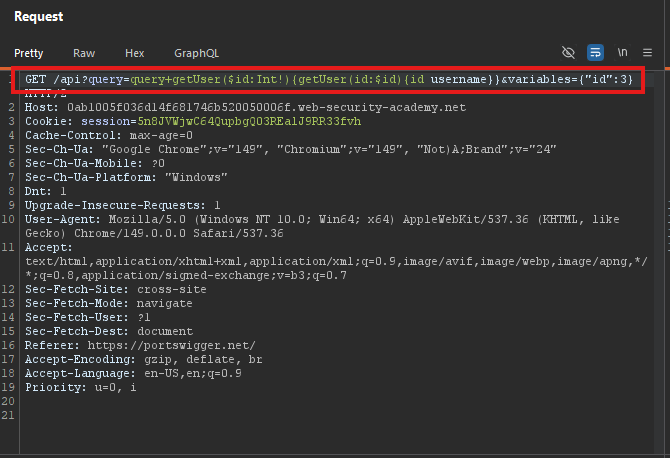Click the Accept-Encoding: gzip, deflate, br line
The height and width of the screenshot is (458, 670).
[x=144, y=360]
